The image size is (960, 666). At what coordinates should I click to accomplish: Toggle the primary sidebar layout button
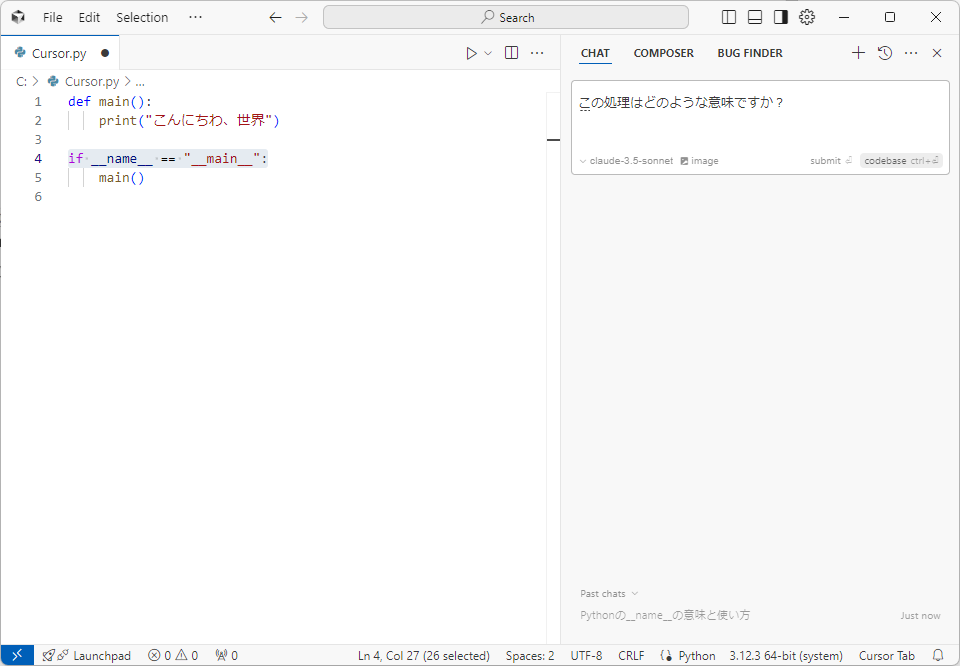pyautogui.click(x=729, y=17)
